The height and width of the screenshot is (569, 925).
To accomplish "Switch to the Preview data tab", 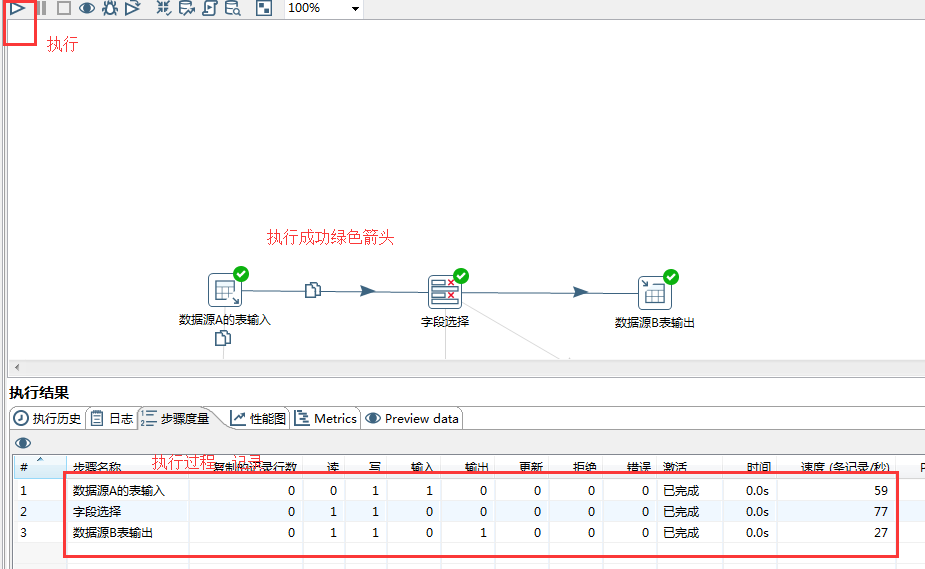I will (x=412, y=419).
